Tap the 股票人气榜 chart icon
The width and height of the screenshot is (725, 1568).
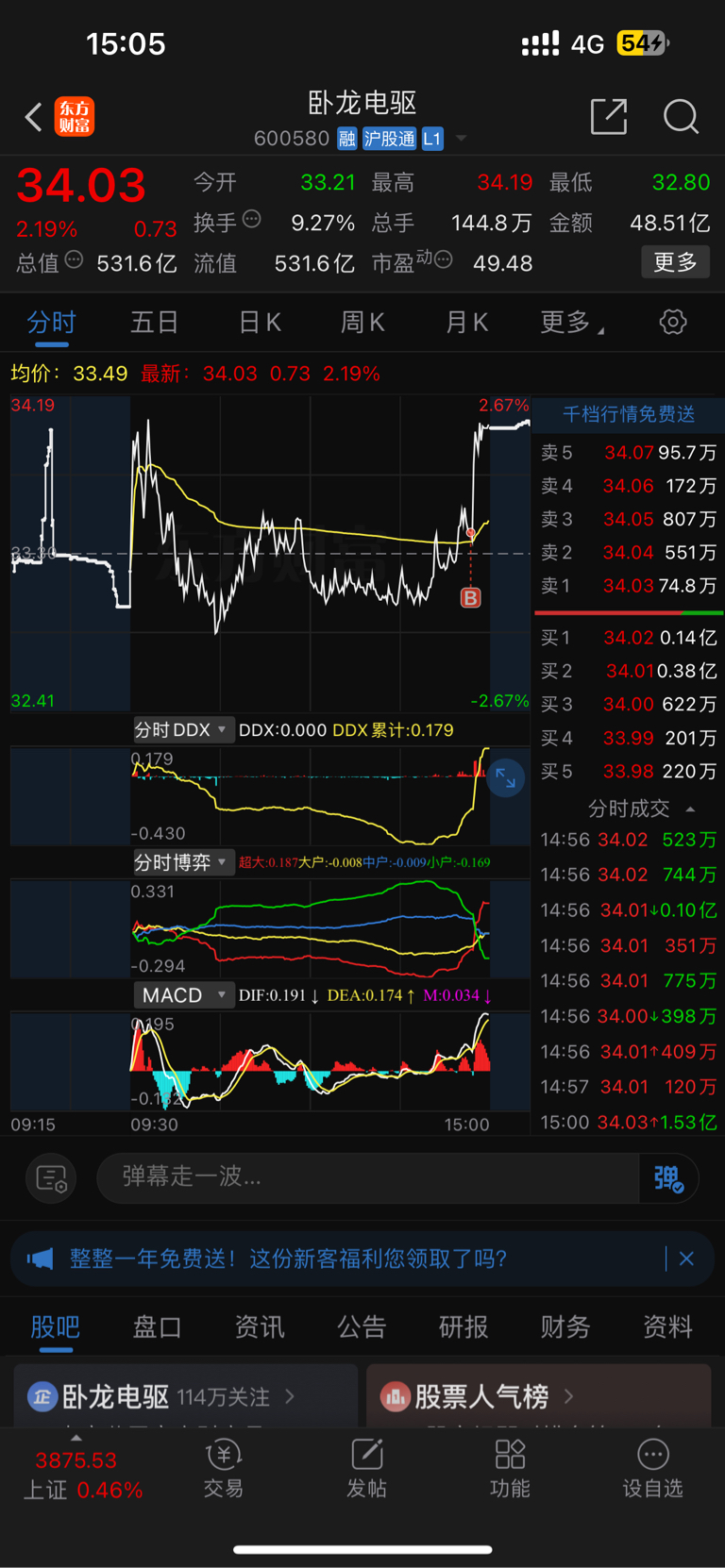[395, 1396]
